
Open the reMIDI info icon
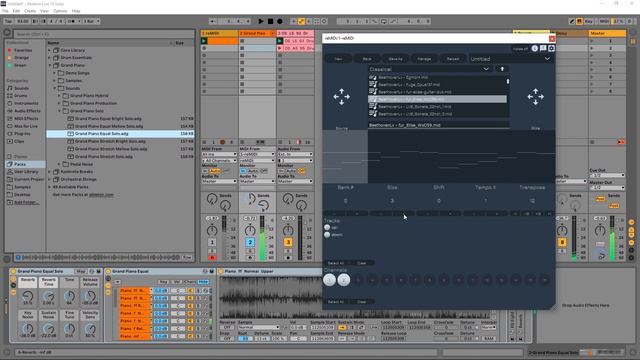pyautogui.click(x=535, y=48)
